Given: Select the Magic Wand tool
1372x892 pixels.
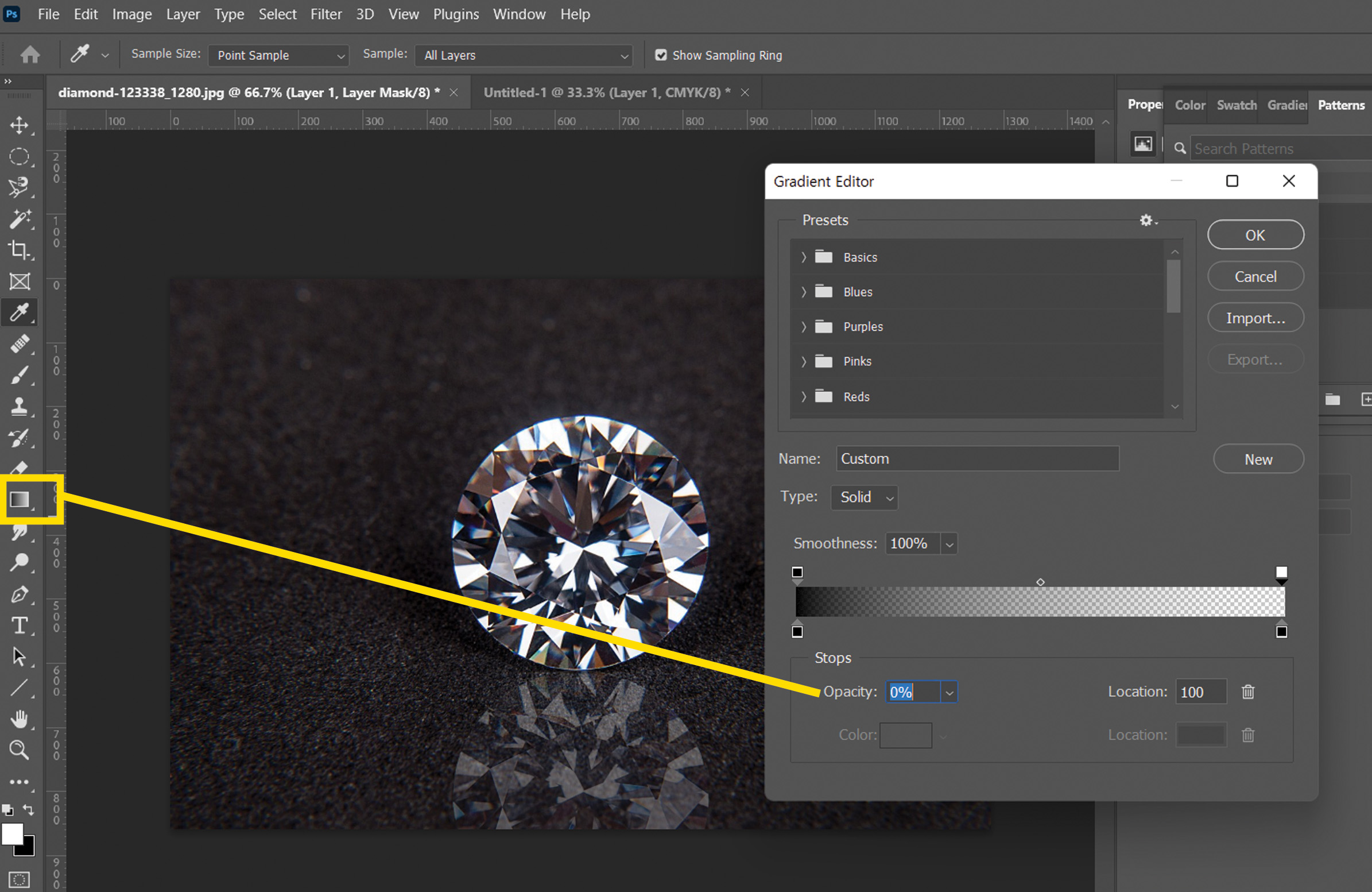Looking at the screenshot, I should point(20,218).
